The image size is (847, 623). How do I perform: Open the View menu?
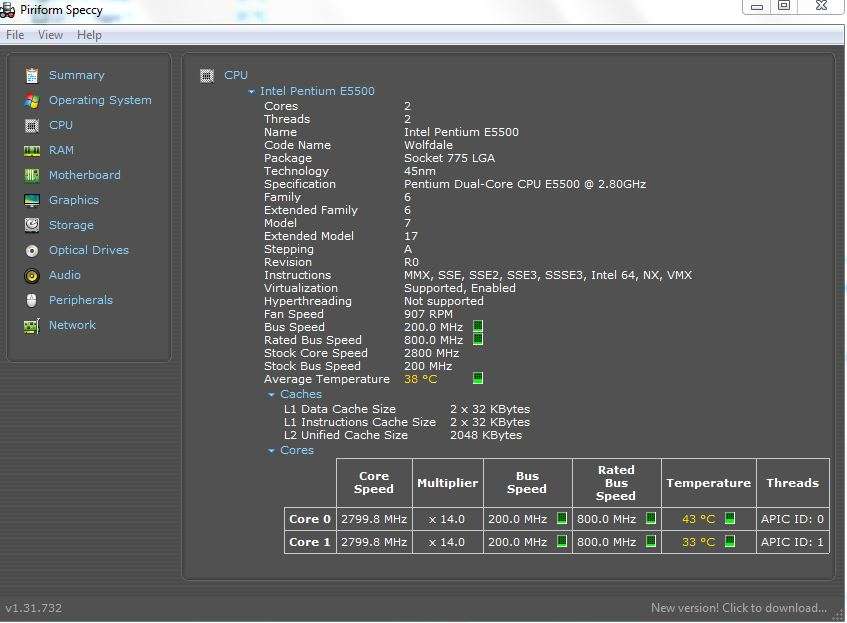50,35
